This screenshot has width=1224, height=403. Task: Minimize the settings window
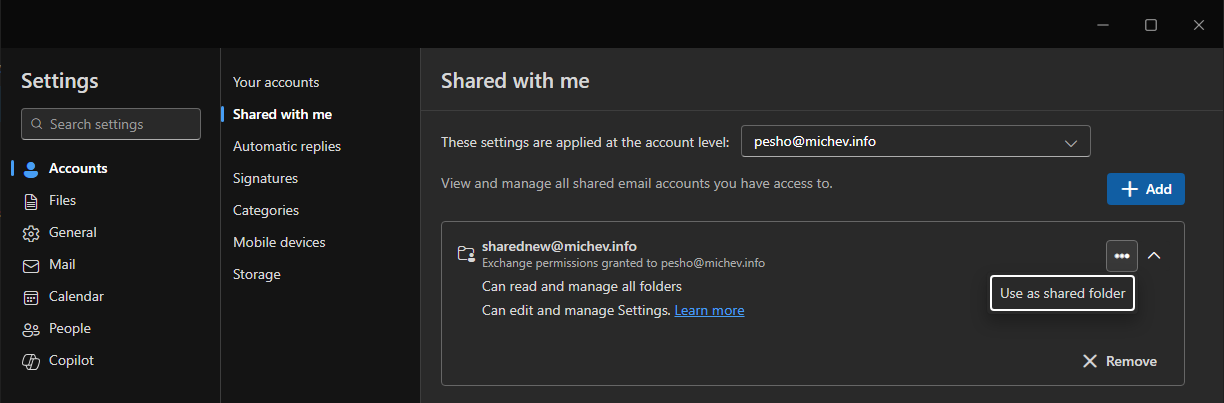1101,24
